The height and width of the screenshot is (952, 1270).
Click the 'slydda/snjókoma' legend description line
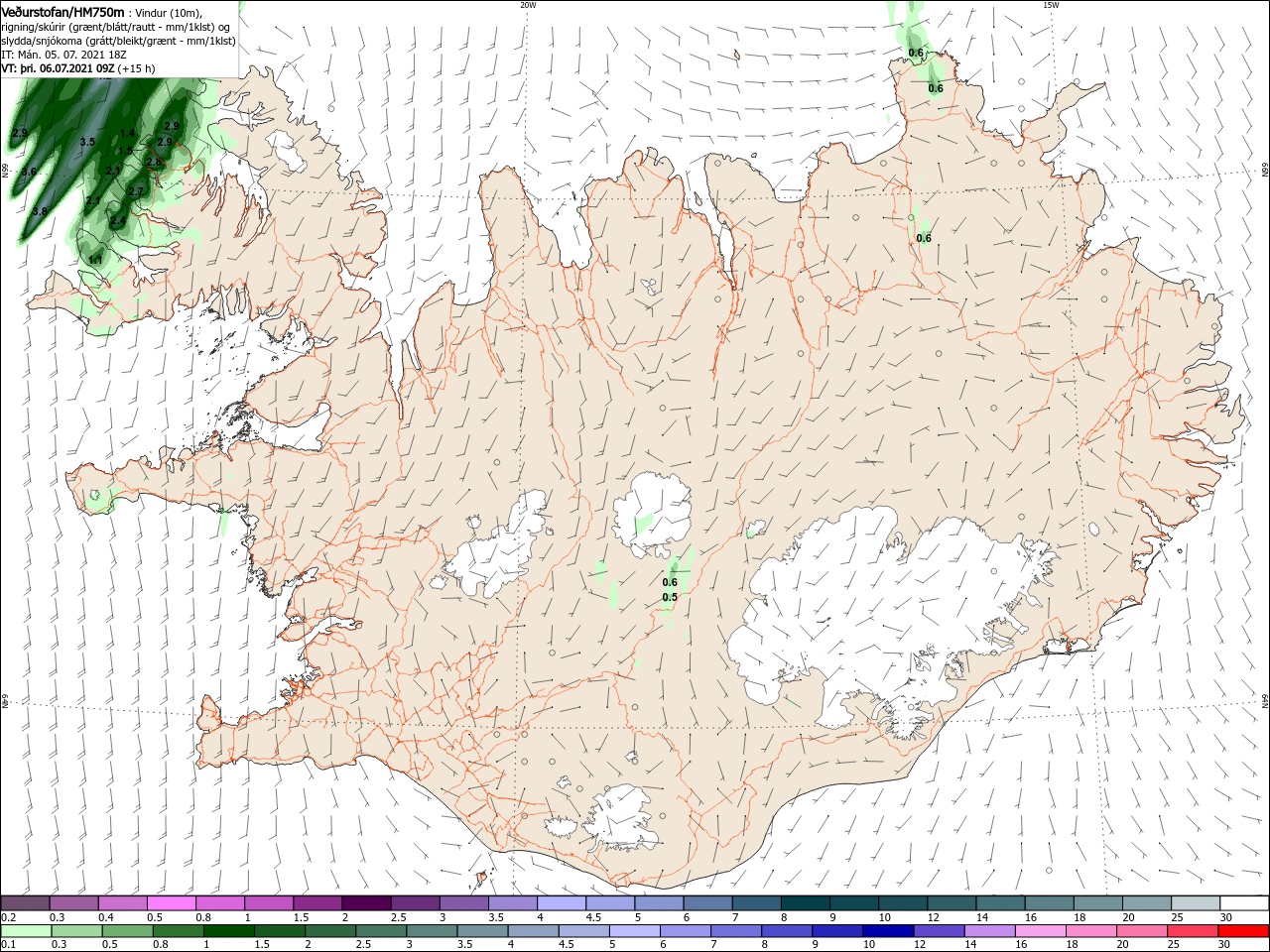click(119, 41)
